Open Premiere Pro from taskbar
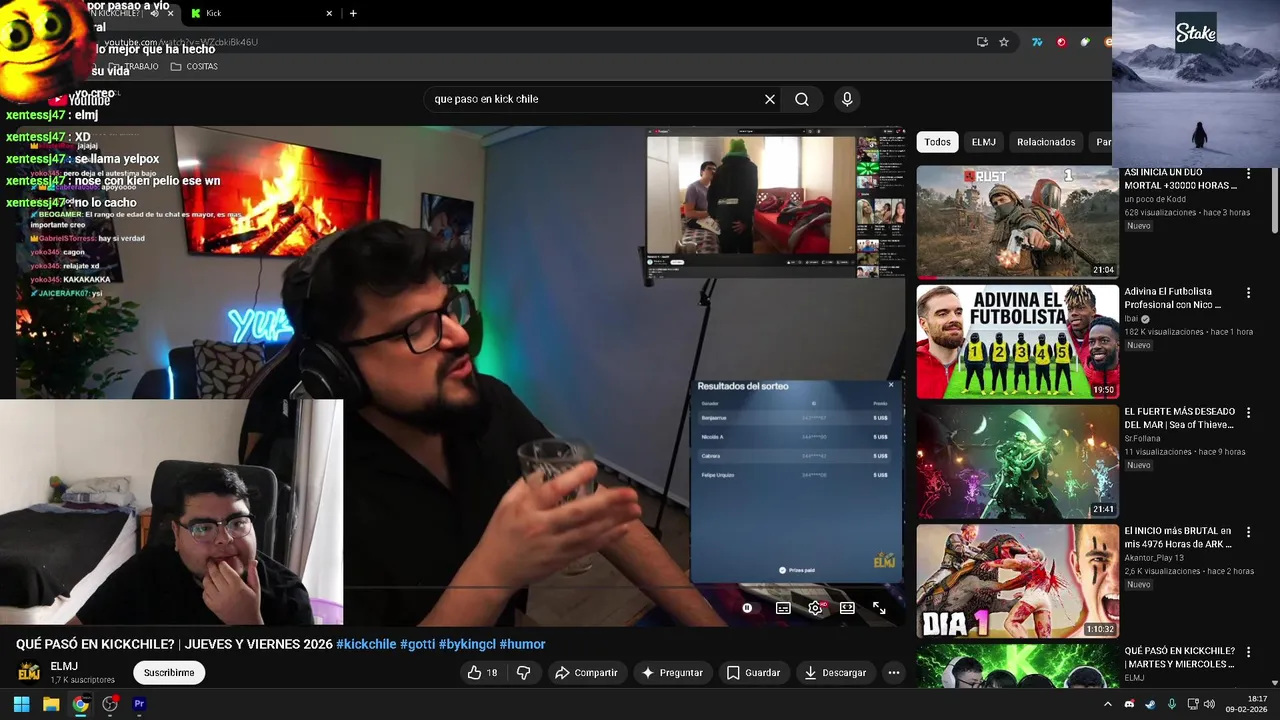The image size is (1280, 720). tap(139, 704)
